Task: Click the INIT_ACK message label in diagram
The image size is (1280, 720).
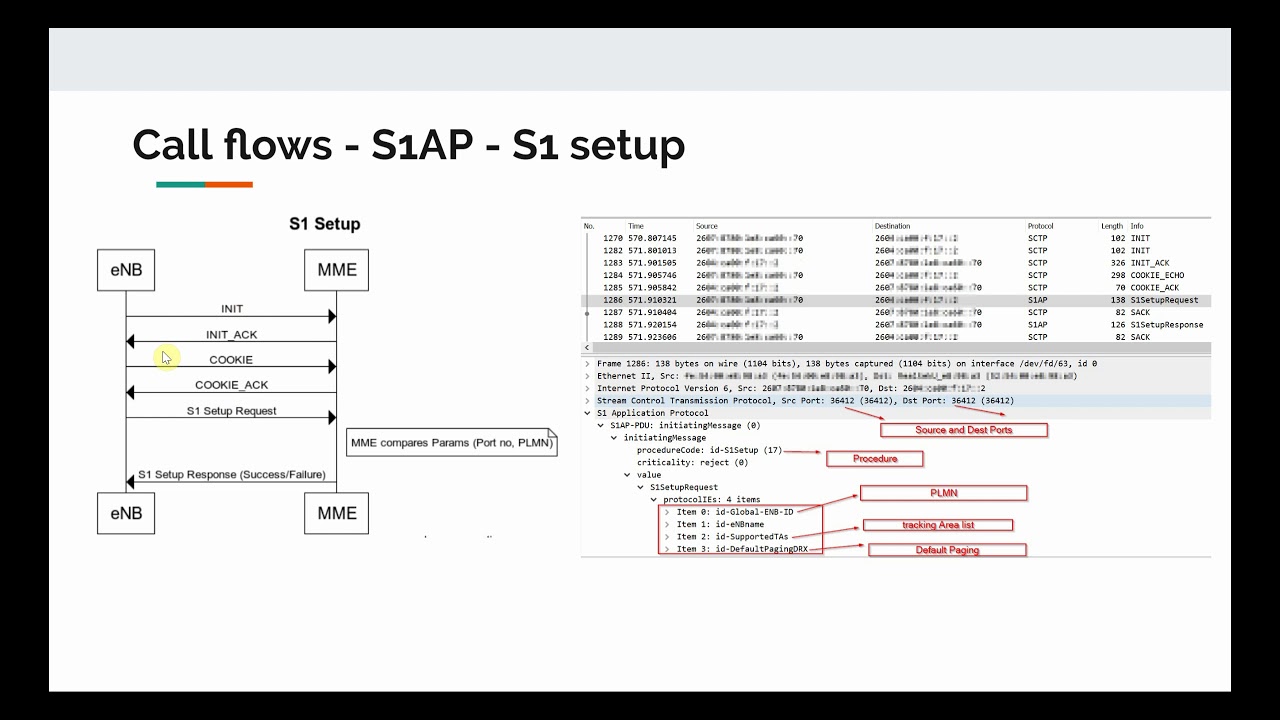Action: [232, 335]
